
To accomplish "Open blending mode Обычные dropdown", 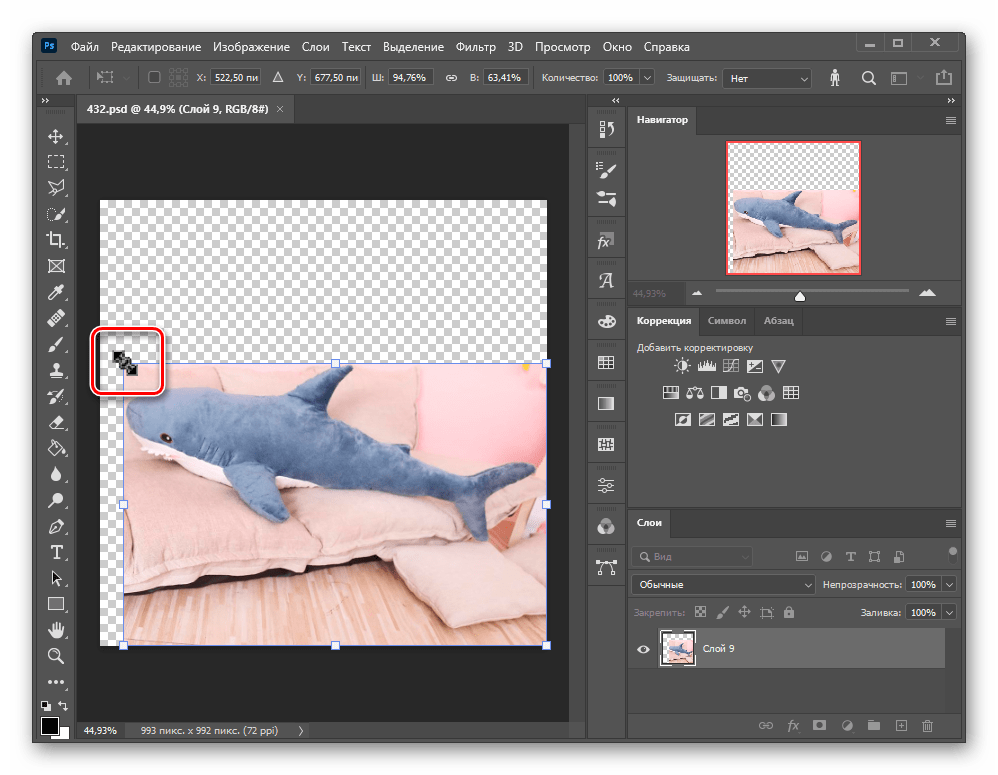I will 723,584.
